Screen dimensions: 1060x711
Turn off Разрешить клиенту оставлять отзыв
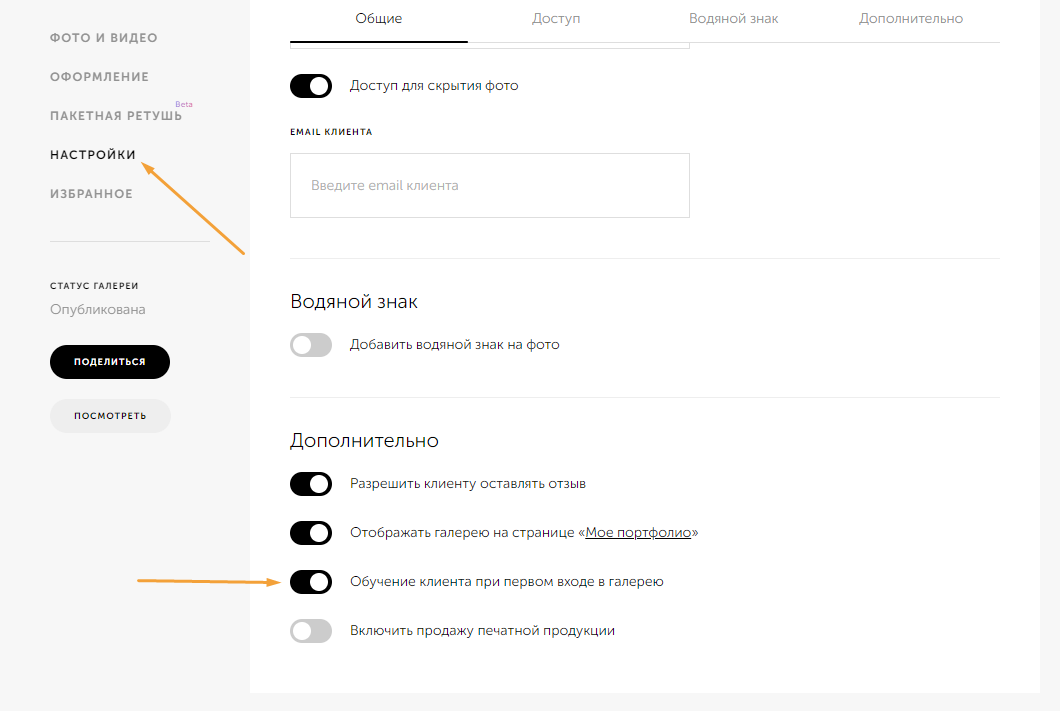(311, 484)
